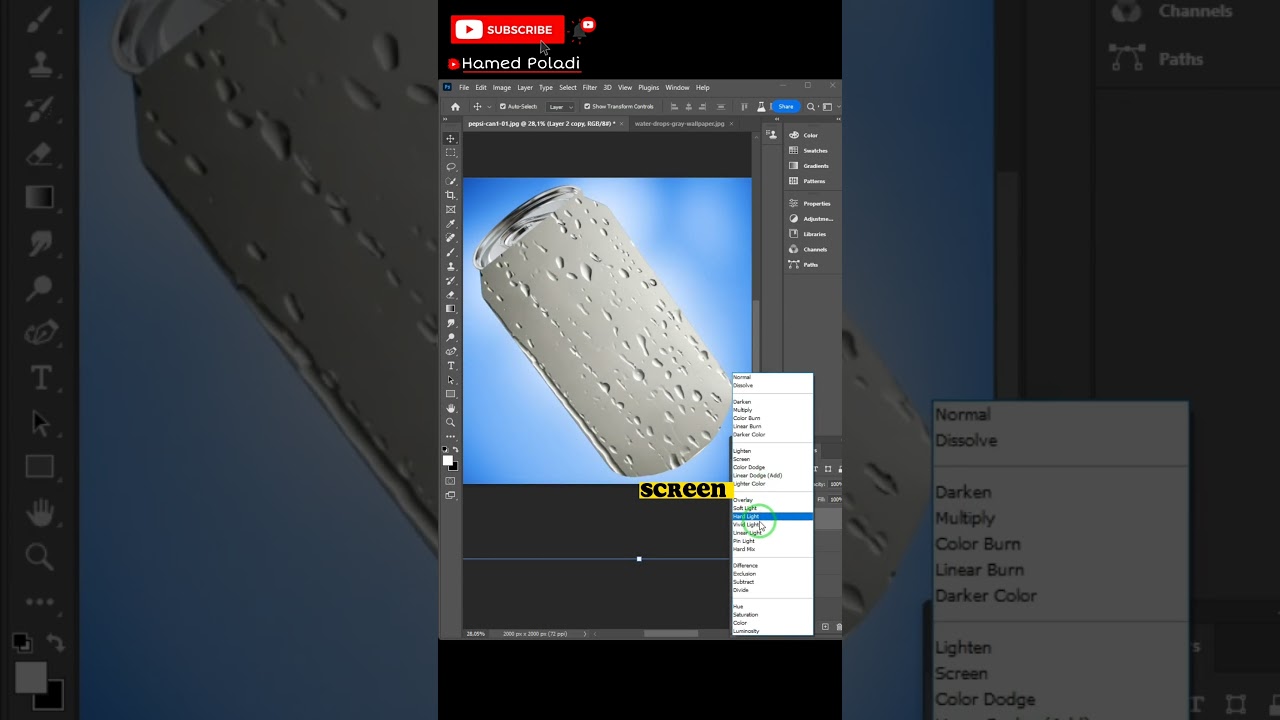Select the Crop tool
The width and height of the screenshot is (1280, 720).
pyautogui.click(x=451, y=195)
